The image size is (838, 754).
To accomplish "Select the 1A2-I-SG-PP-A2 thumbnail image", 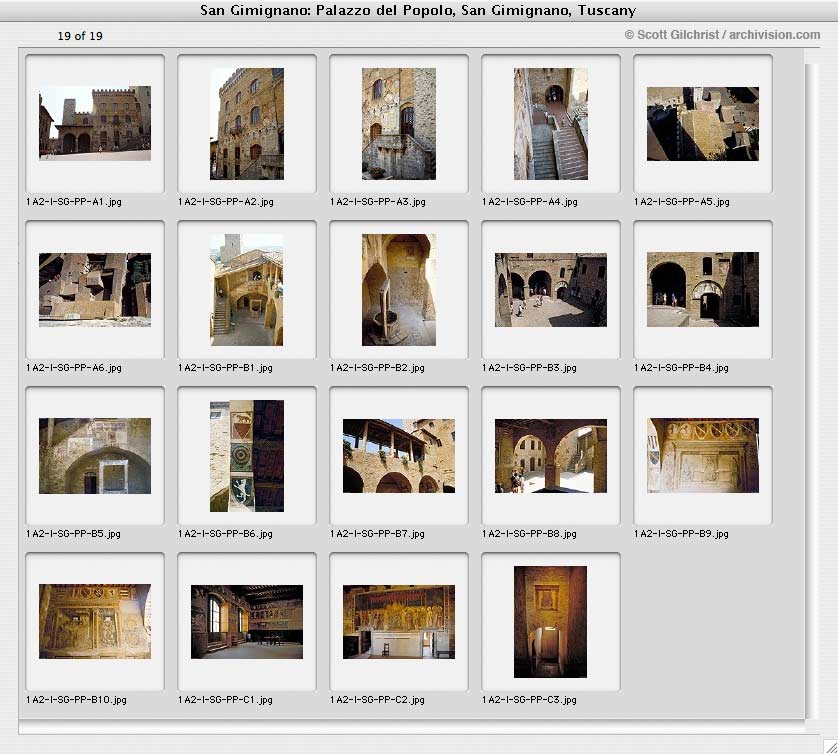I will click(247, 123).
